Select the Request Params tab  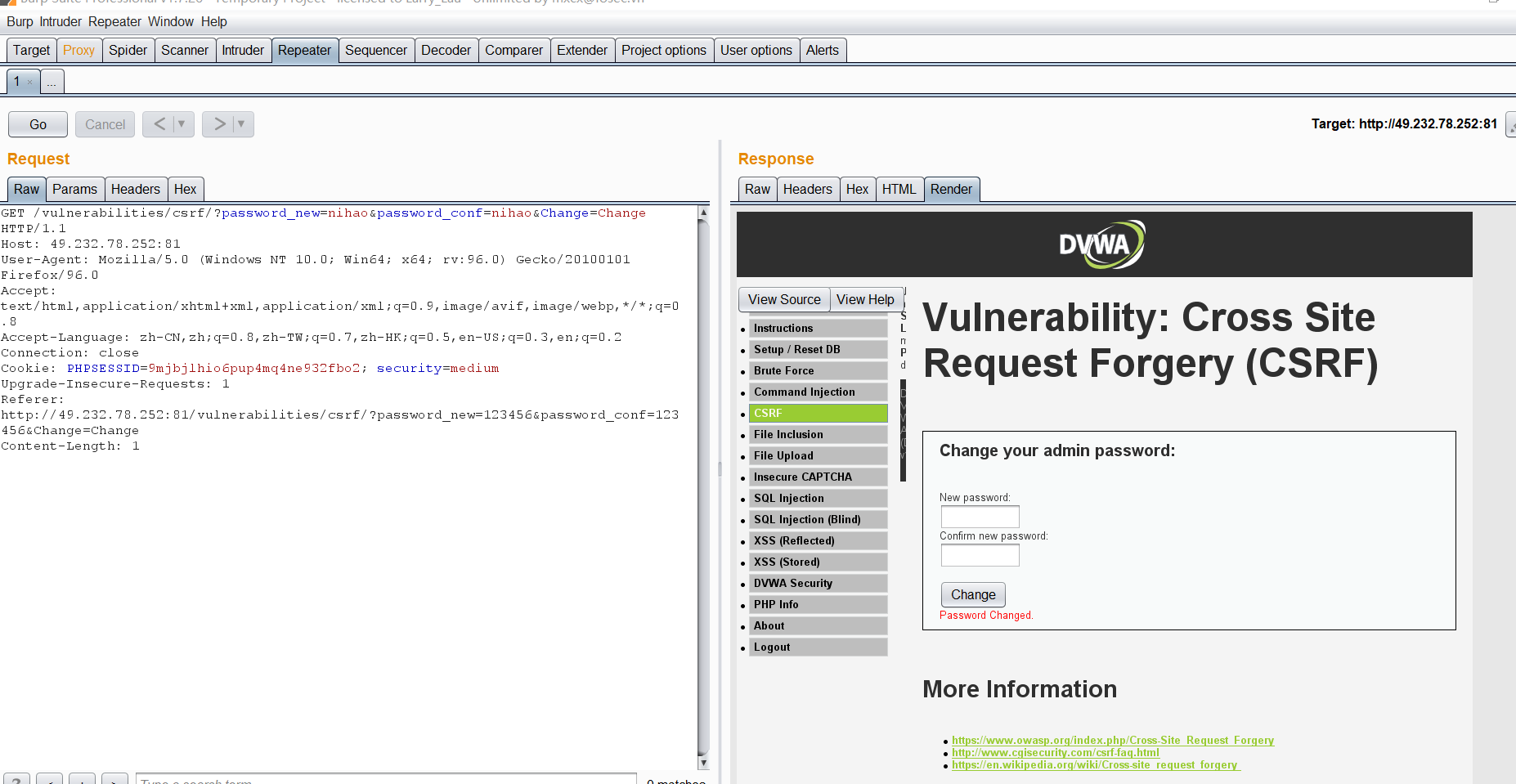[74, 189]
